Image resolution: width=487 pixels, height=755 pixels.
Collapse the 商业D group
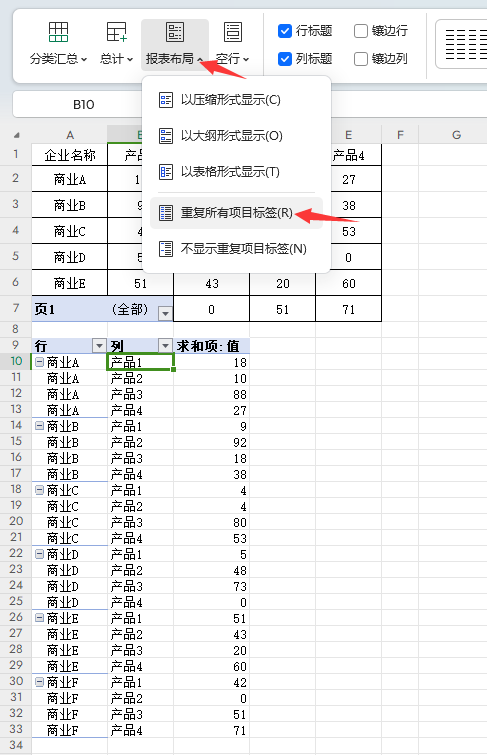(39, 554)
